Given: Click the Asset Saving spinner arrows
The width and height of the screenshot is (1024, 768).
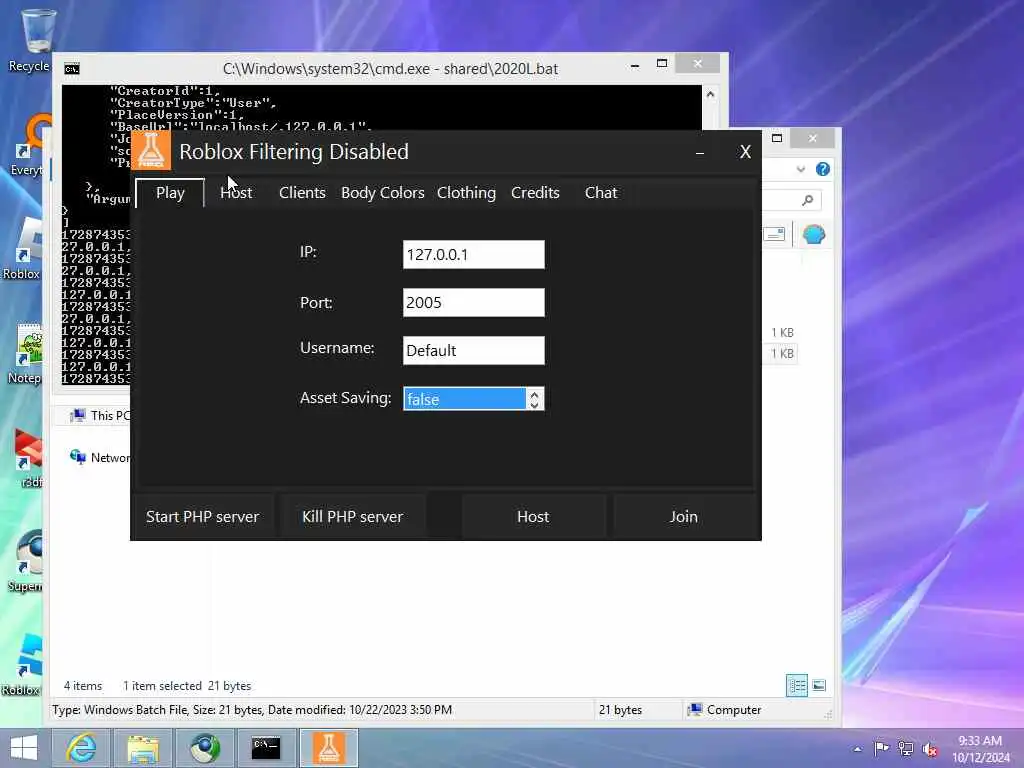Looking at the screenshot, I should (535, 398).
